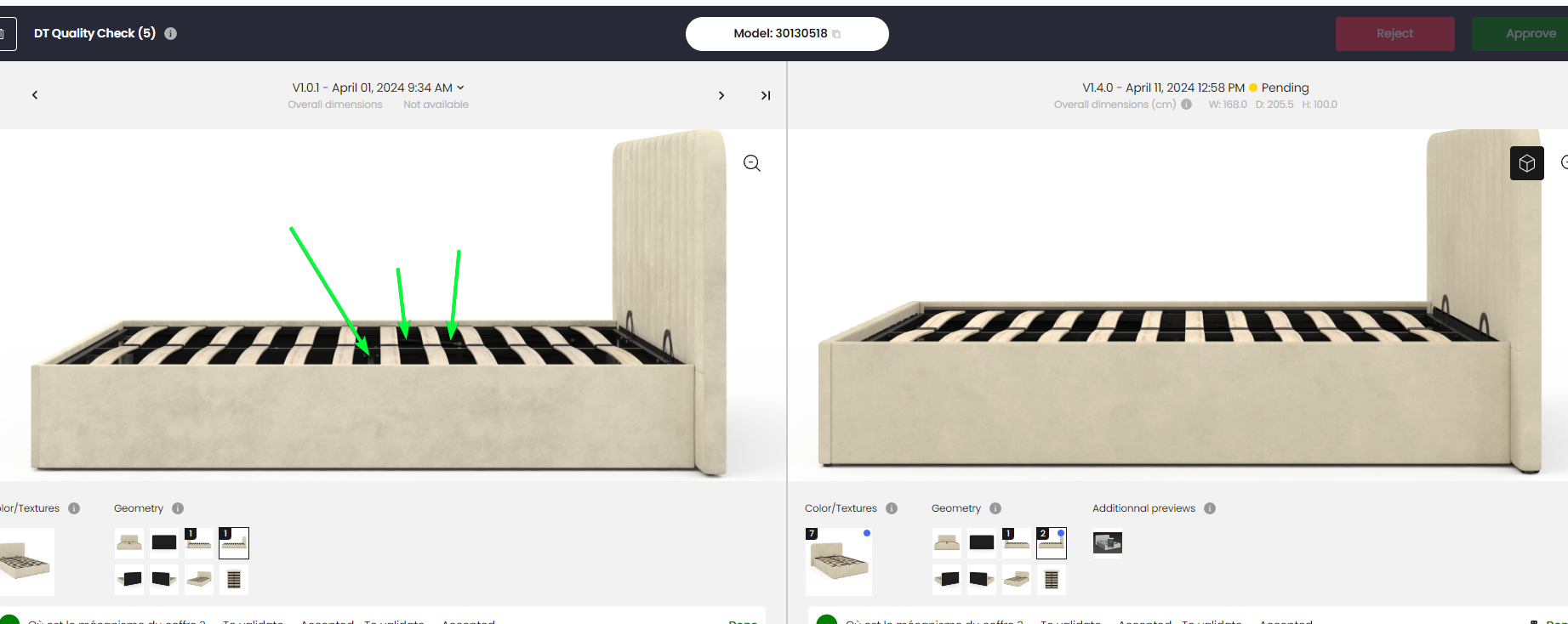Click the info icon beside Overall dimensions (cm)

click(x=1186, y=105)
